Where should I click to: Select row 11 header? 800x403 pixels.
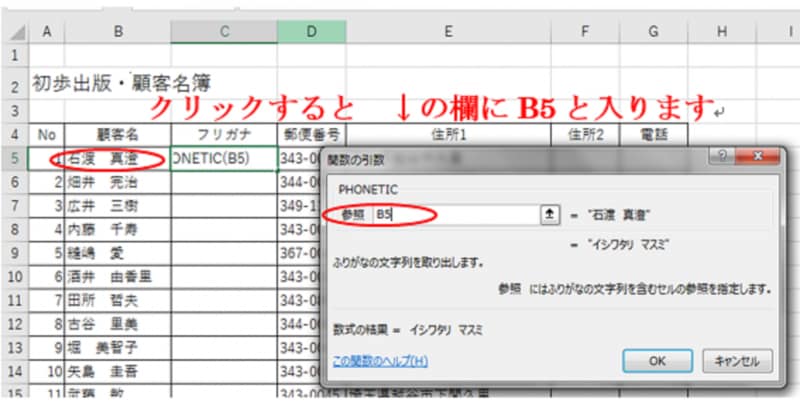(x=15, y=300)
